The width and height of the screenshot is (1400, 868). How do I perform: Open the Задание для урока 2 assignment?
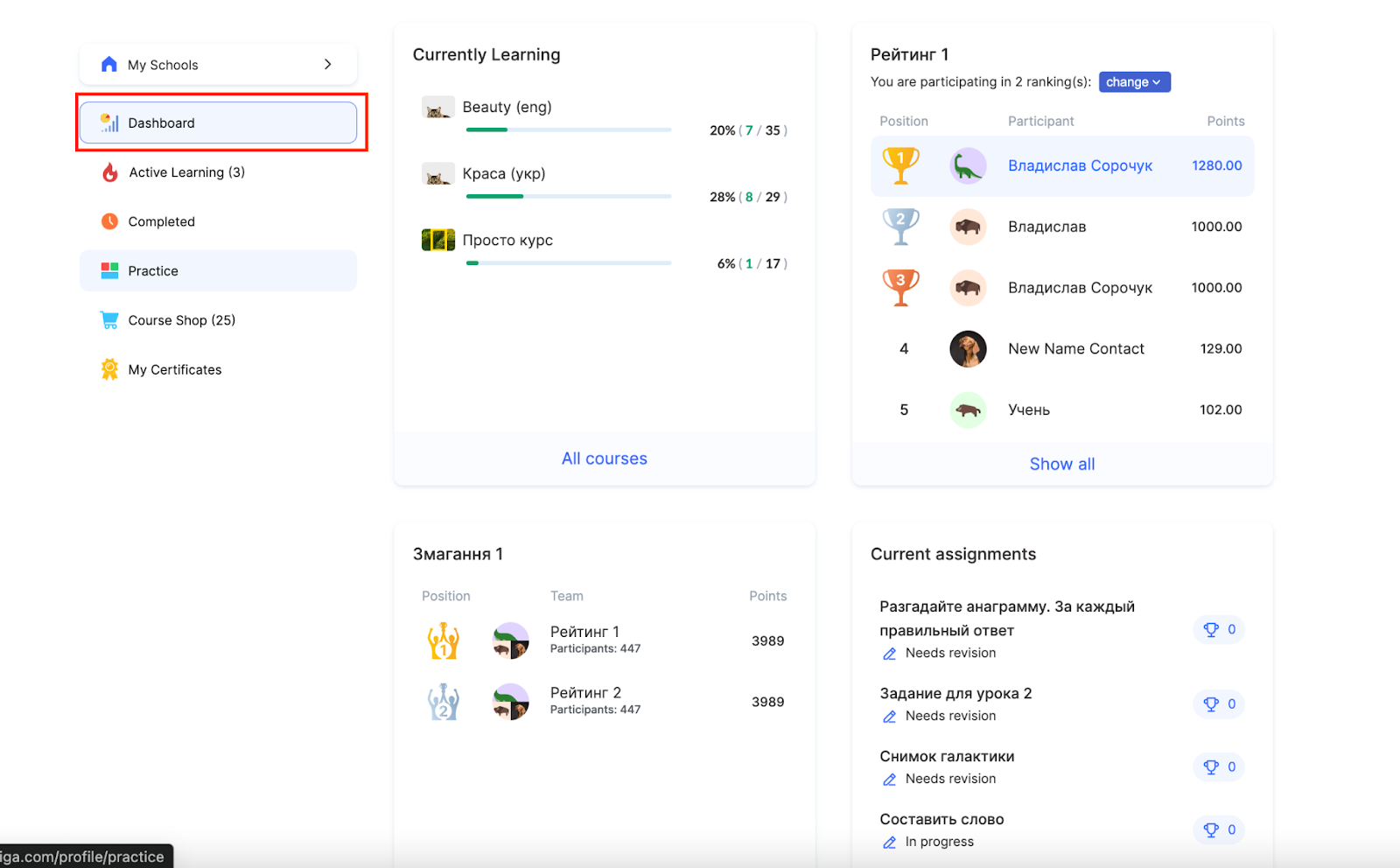(955, 693)
